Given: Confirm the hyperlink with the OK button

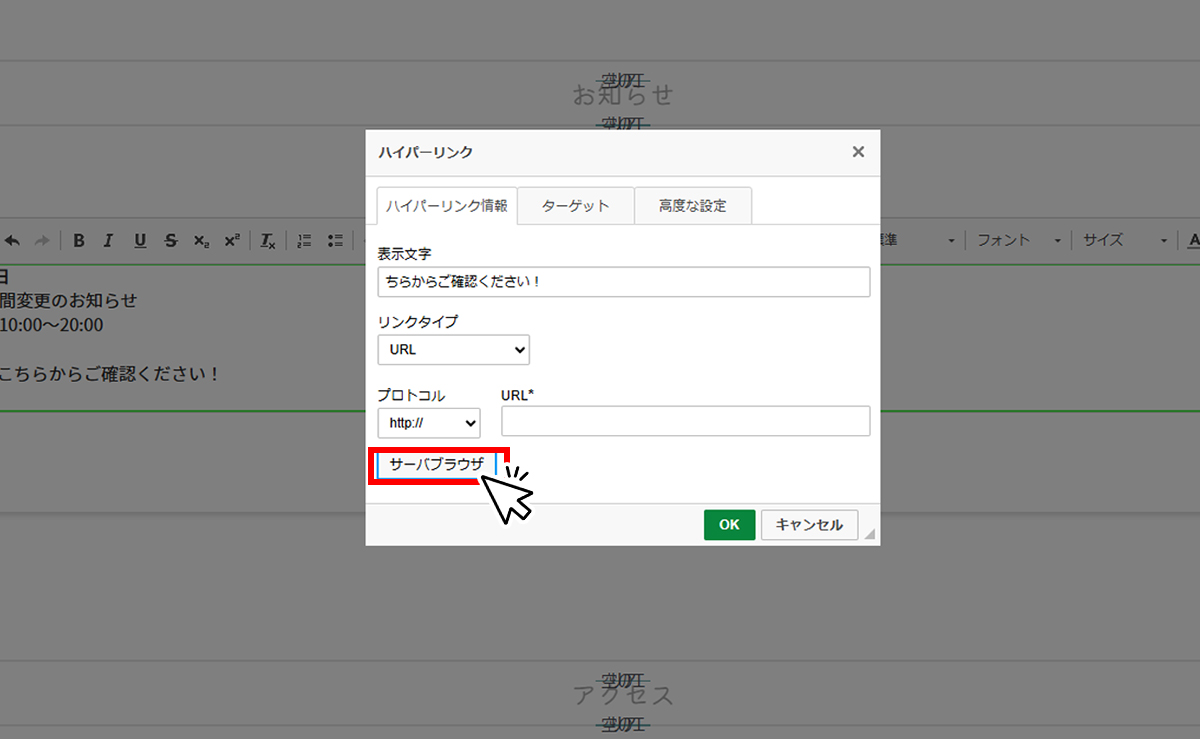Looking at the screenshot, I should coord(729,525).
